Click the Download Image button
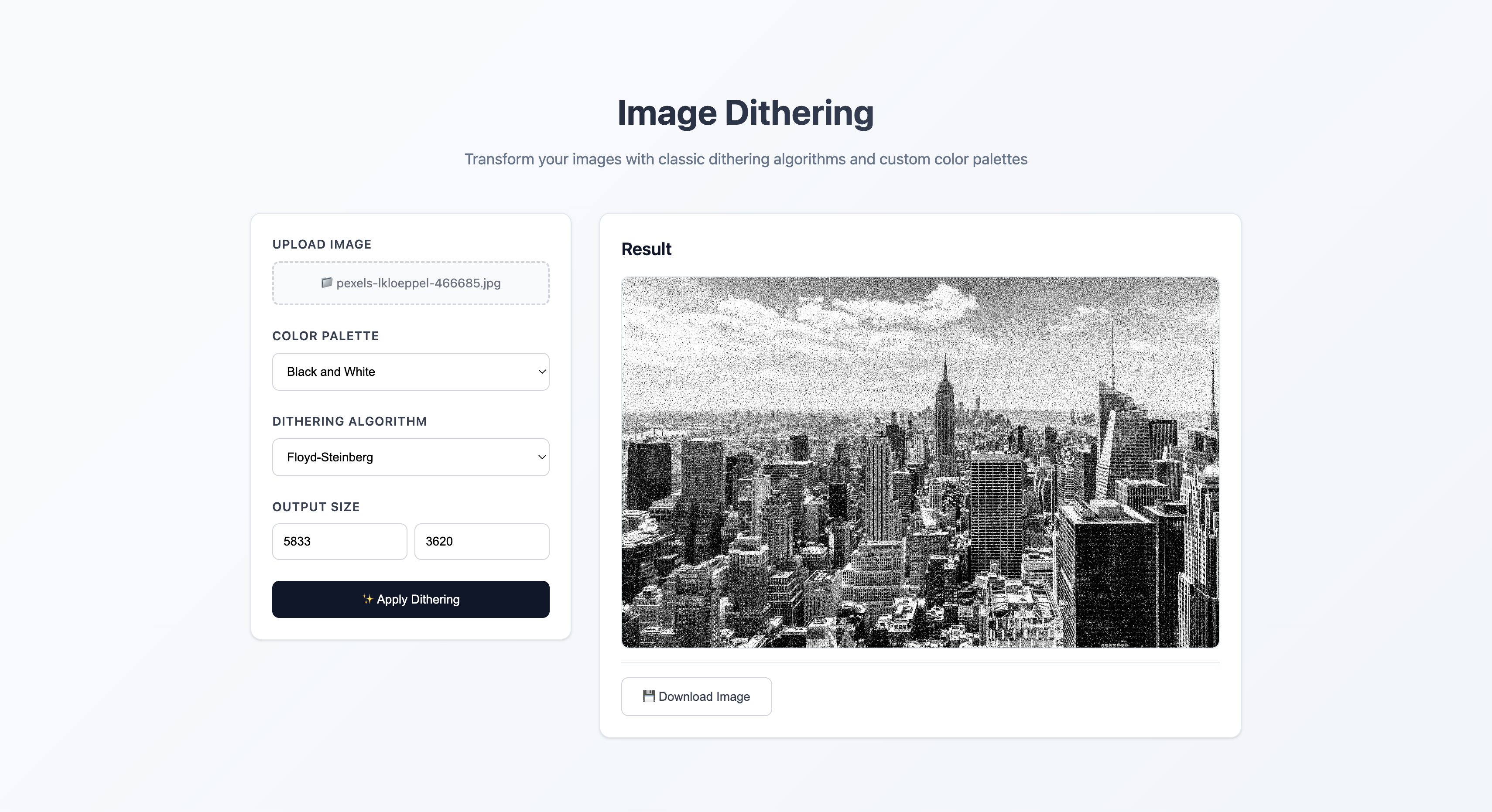 coord(695,697)
